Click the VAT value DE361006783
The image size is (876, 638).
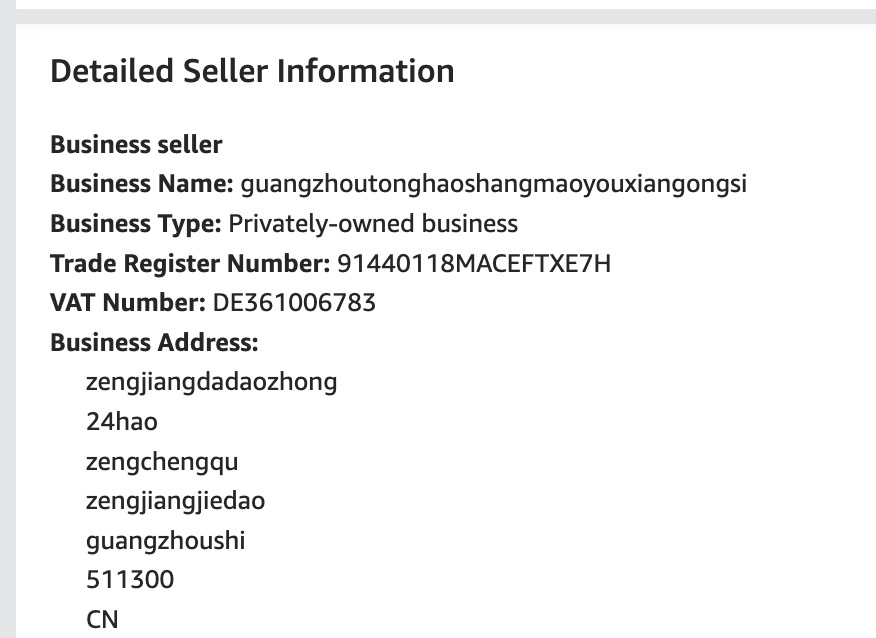tap(294, 302)
